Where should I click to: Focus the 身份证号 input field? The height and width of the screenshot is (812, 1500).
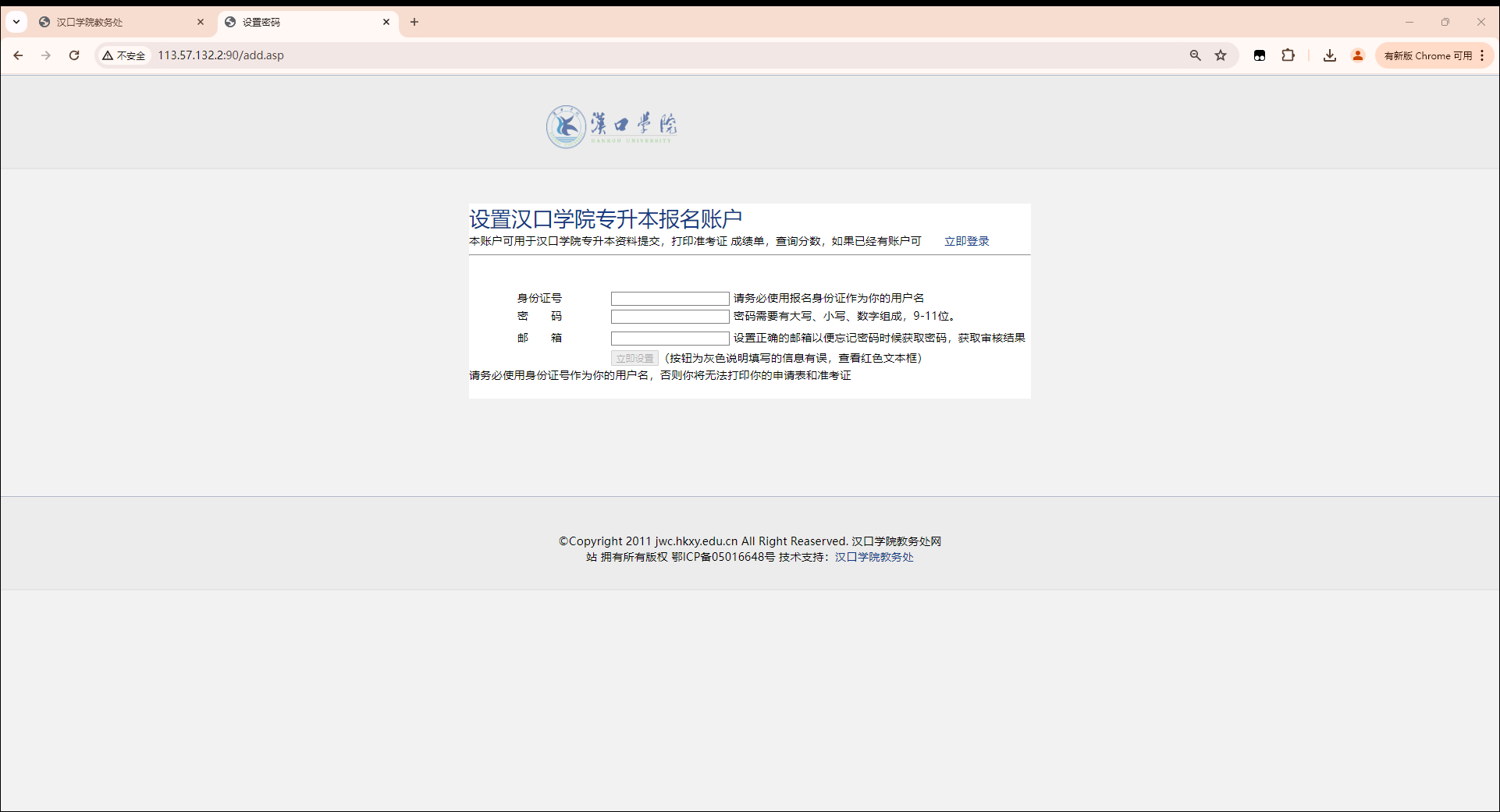pos(670,299)
